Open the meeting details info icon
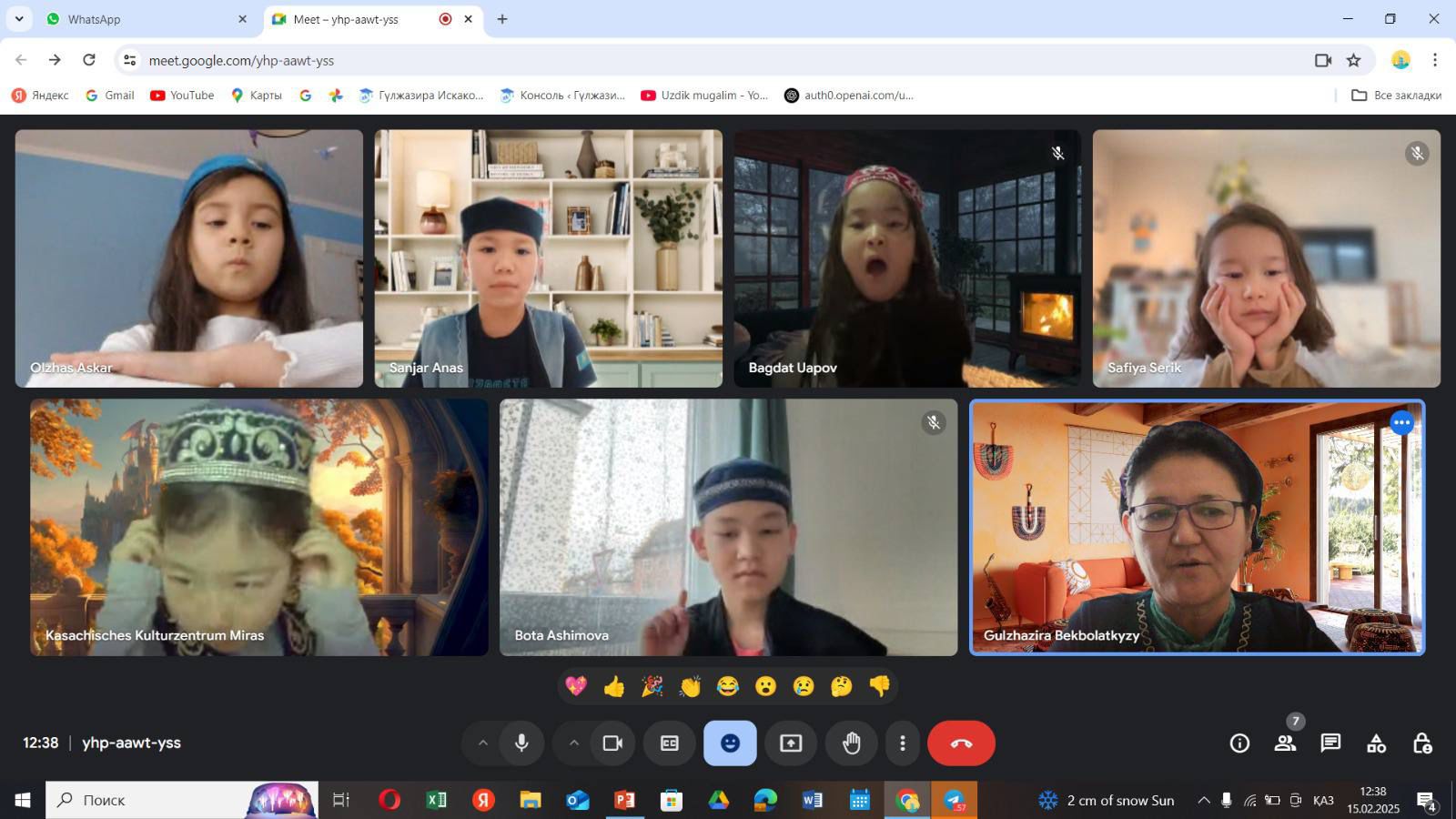Viewport: 1456px width, 819px height. pyautogui.click(x=1239, y=743)
